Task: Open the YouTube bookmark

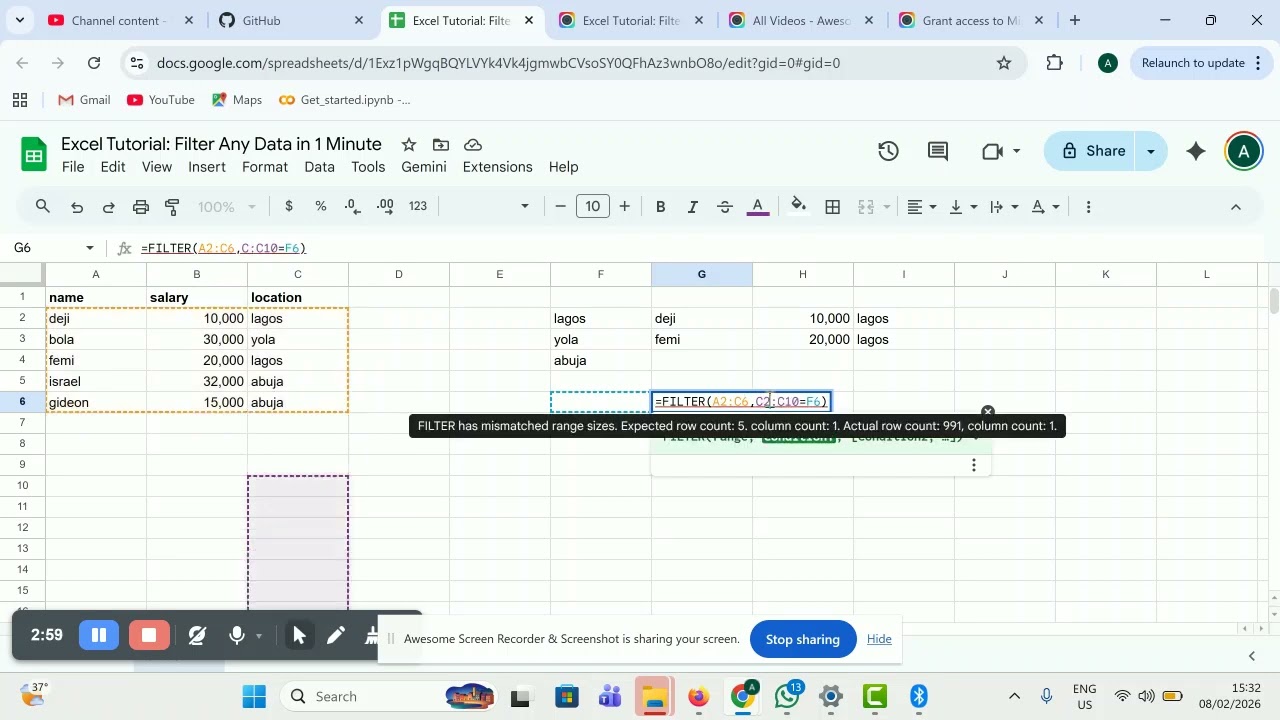Action: [161, 100]
